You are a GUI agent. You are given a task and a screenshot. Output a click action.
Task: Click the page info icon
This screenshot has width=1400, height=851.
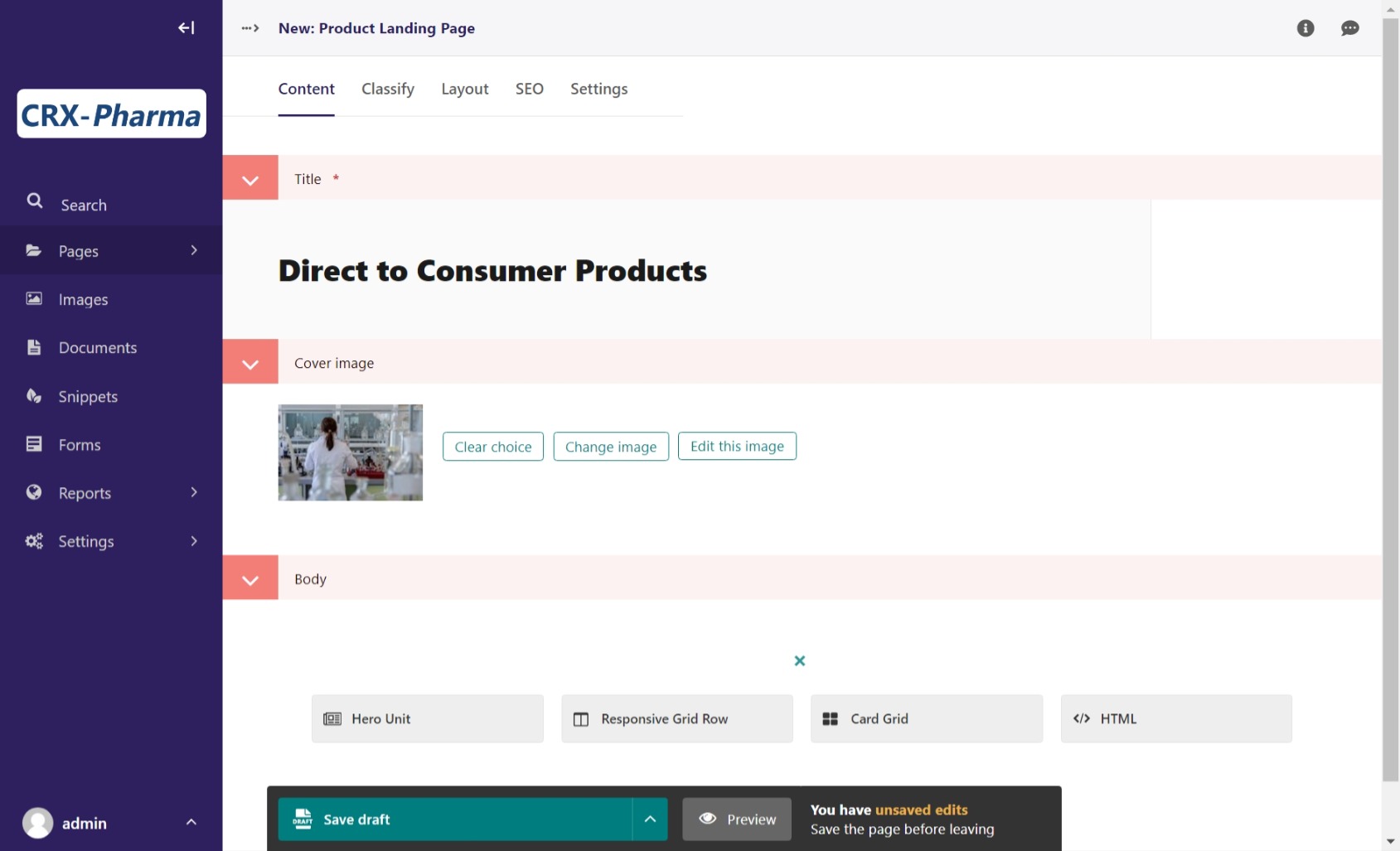(1306, 28)
